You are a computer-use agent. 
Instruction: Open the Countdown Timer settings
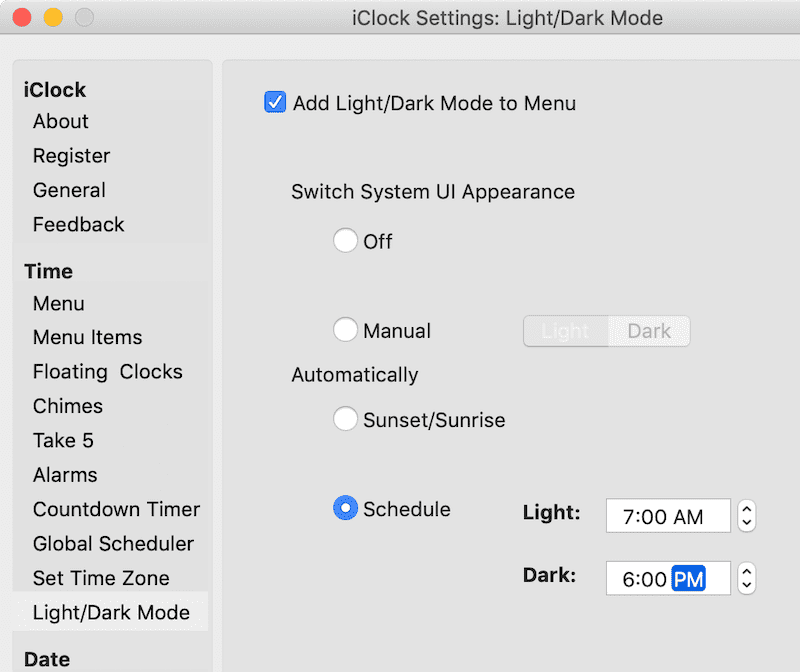116,509
